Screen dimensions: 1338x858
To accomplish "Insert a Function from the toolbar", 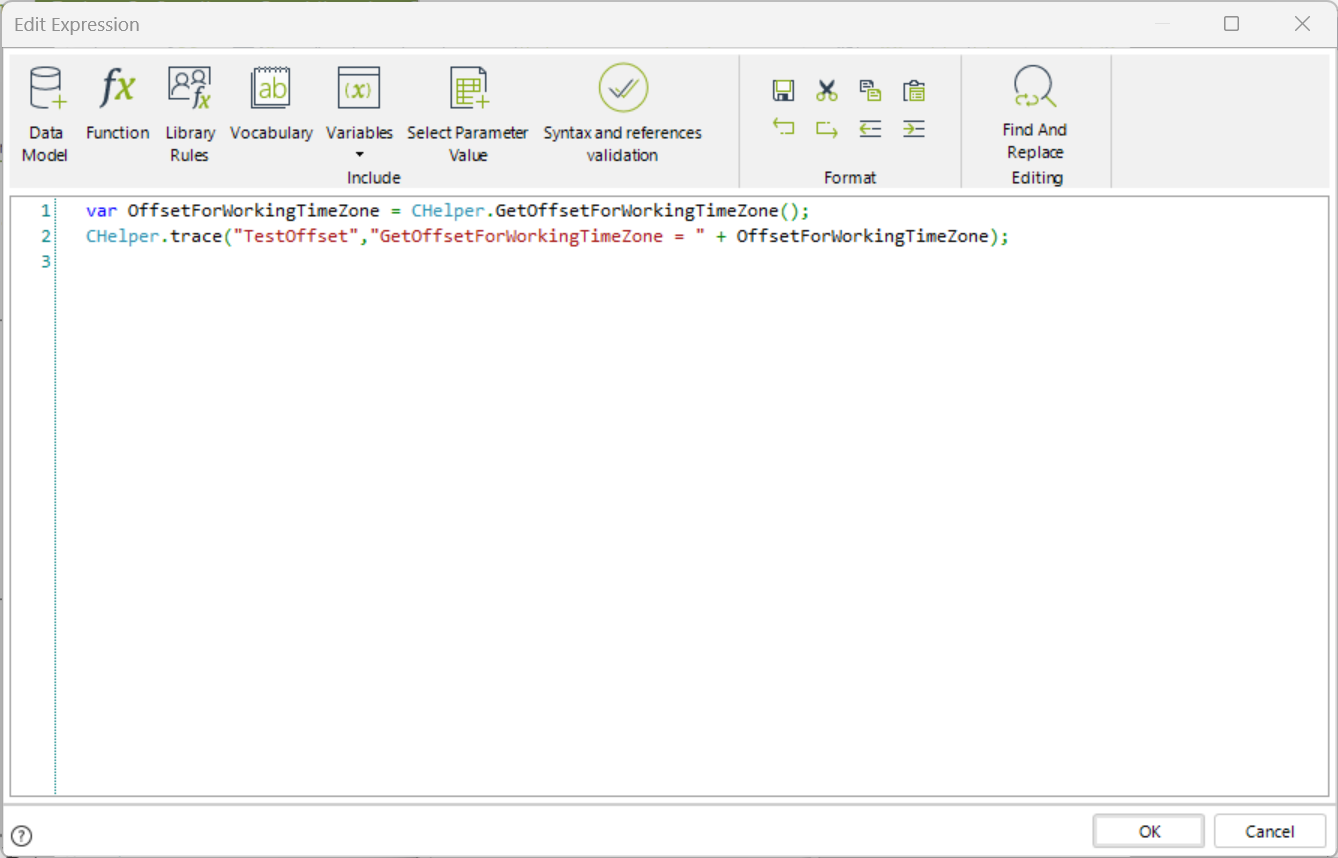I will pos(117,104).
